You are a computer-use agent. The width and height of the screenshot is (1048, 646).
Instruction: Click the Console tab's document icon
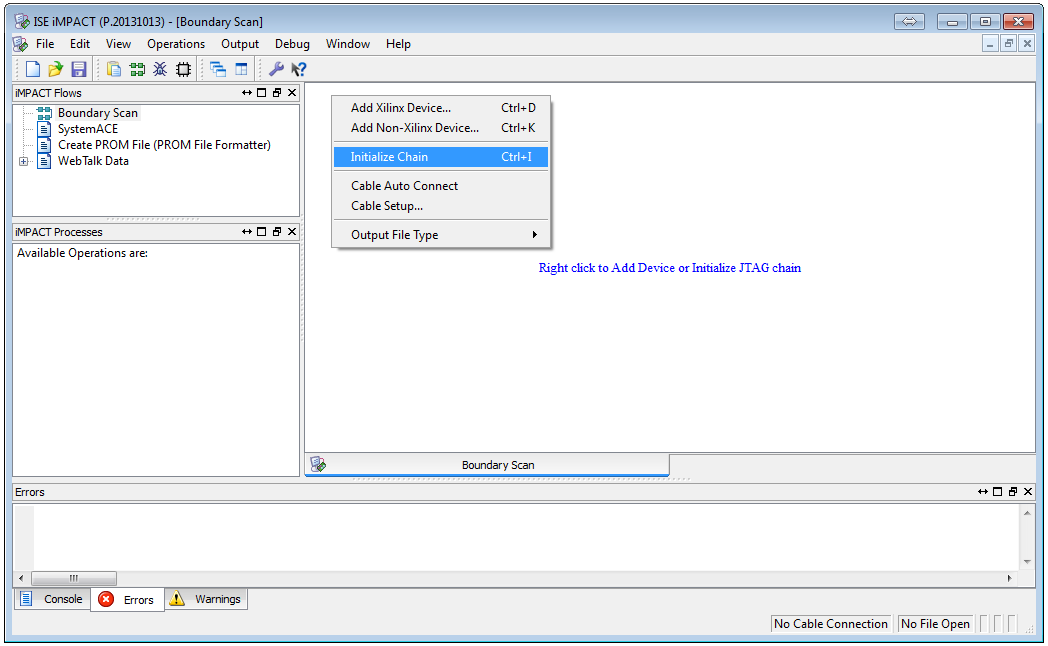(x=26, y=599)
